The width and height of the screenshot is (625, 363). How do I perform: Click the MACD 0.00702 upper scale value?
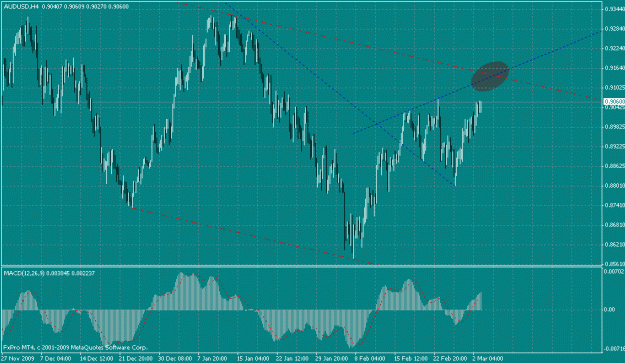tap(615, 272)
